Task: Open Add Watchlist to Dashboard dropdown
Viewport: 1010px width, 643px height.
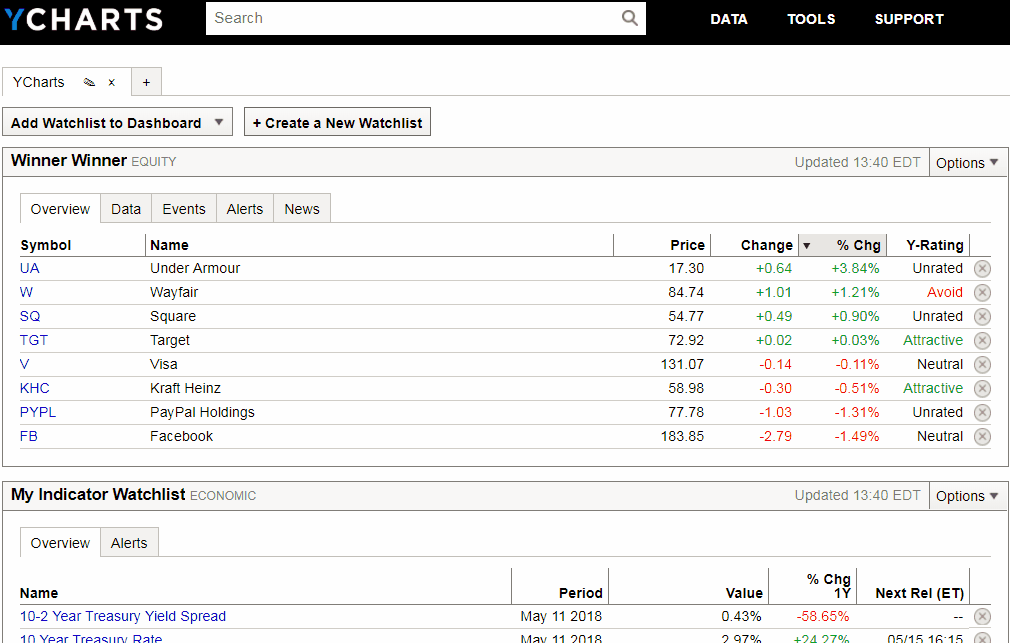Action: 117,122
